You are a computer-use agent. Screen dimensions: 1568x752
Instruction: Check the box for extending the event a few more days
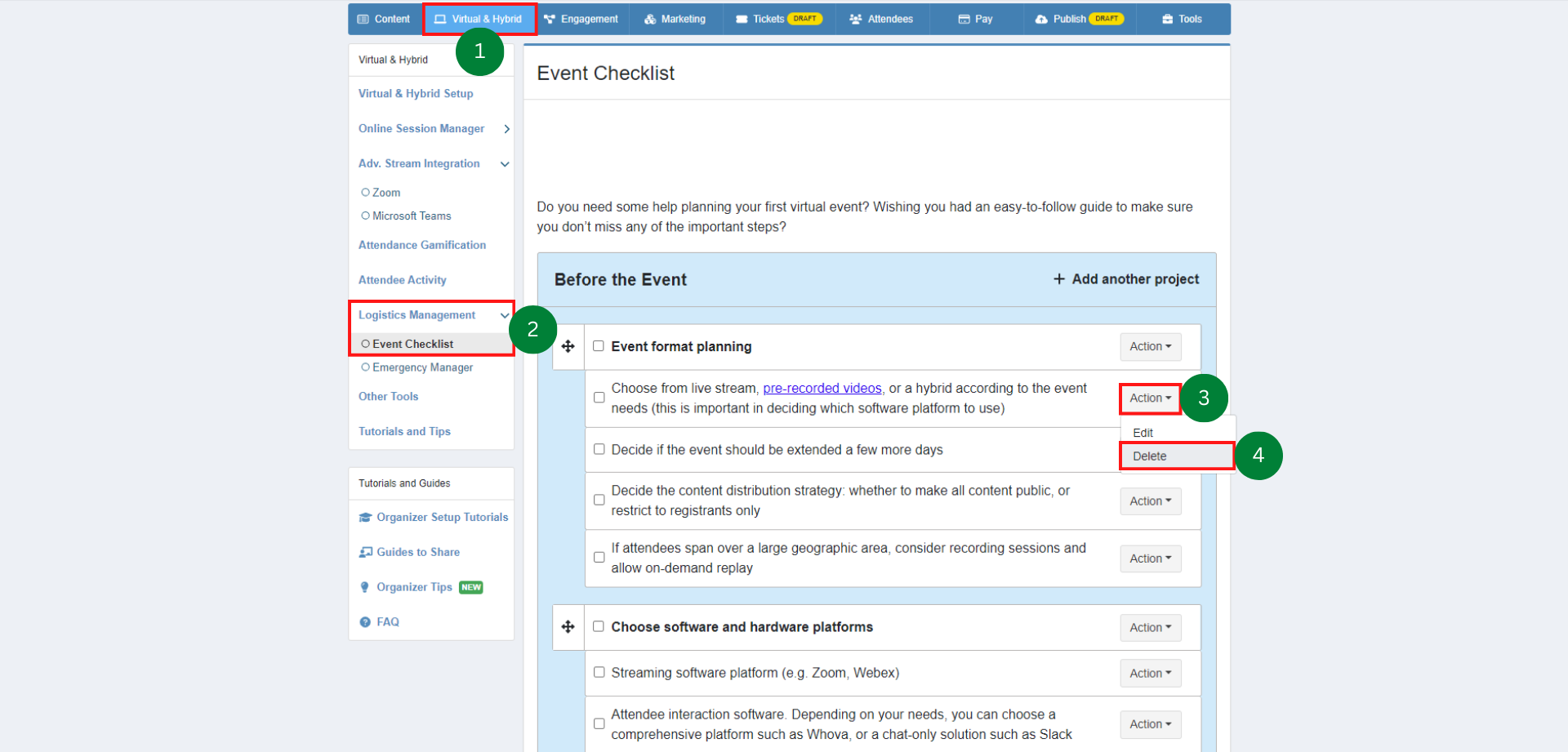pos(599,450)
